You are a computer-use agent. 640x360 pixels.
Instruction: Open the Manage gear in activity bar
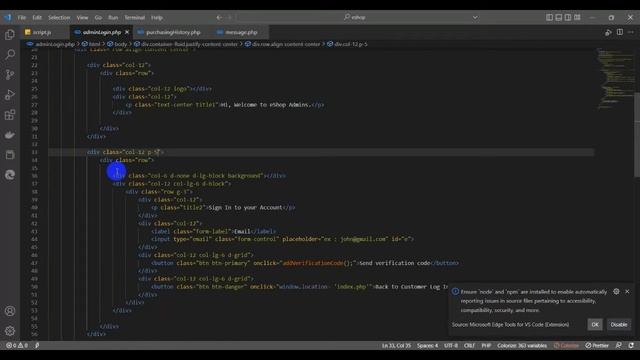[10, 331]
